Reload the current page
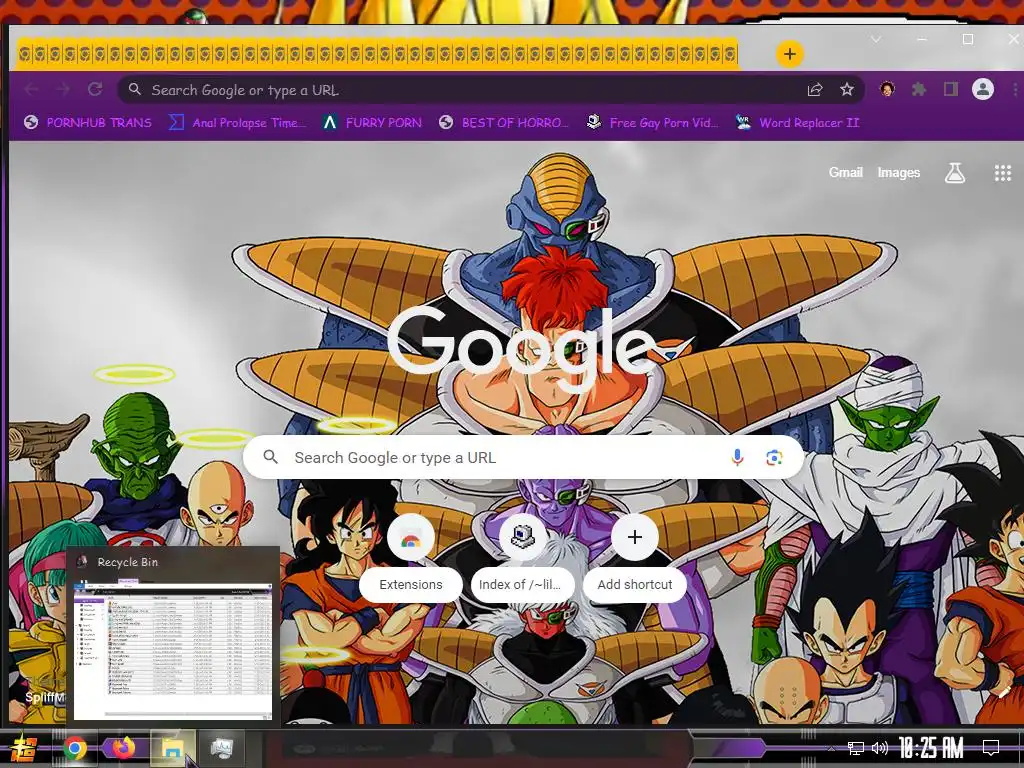 [95, 89]
